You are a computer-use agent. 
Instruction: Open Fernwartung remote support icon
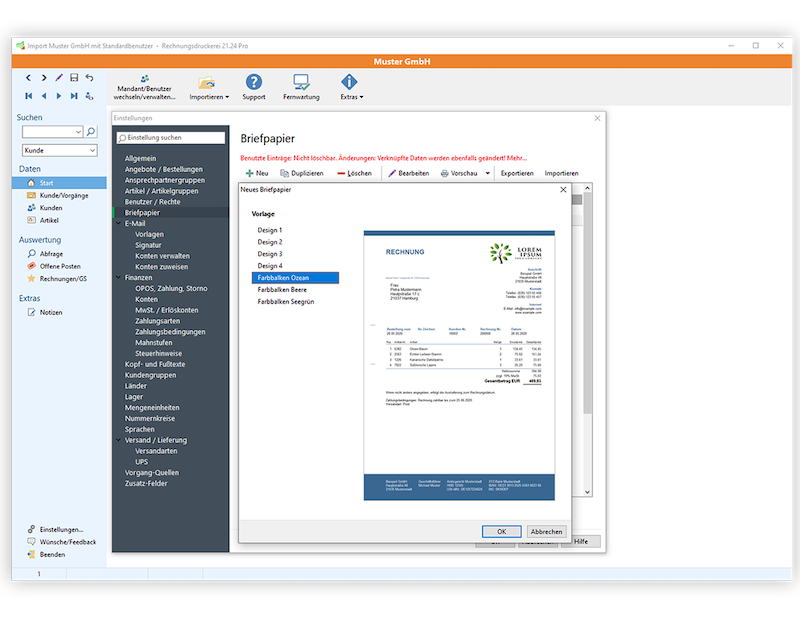pyautogui.click(x=301, y=83)
